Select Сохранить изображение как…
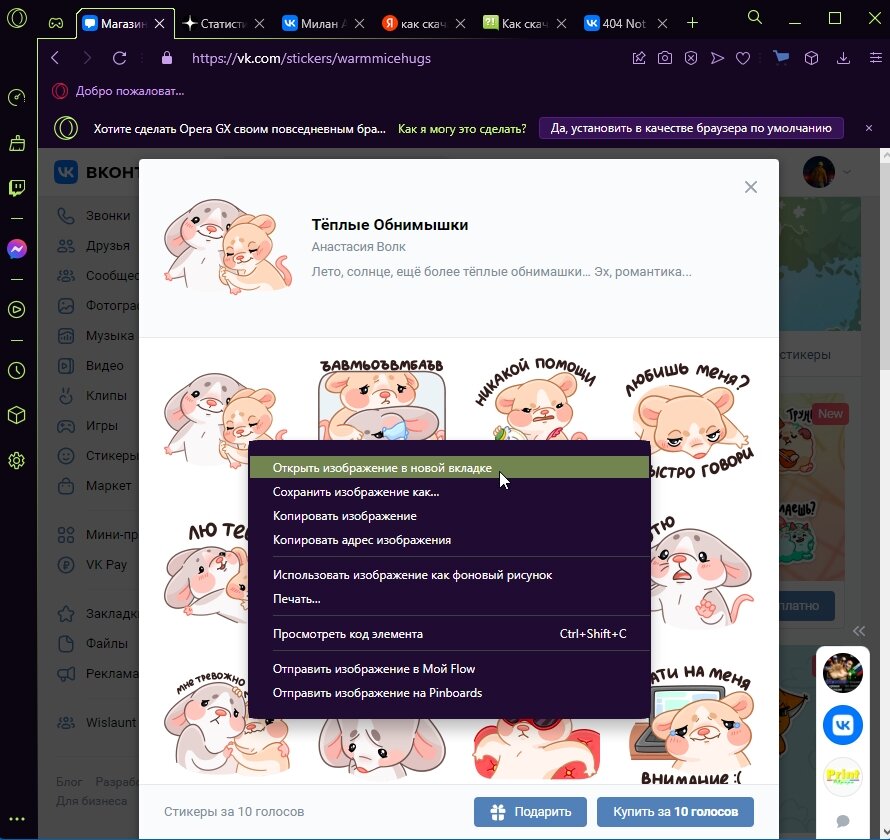The width and height of the screenshot is (890, 840). tap(449, 492)
